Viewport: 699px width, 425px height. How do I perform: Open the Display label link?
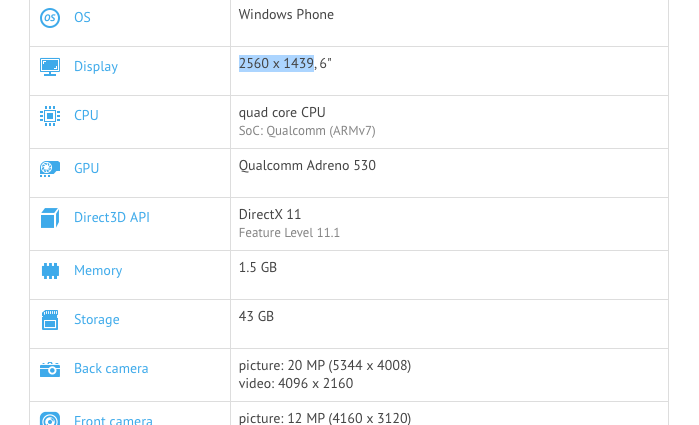coord(96,66)
